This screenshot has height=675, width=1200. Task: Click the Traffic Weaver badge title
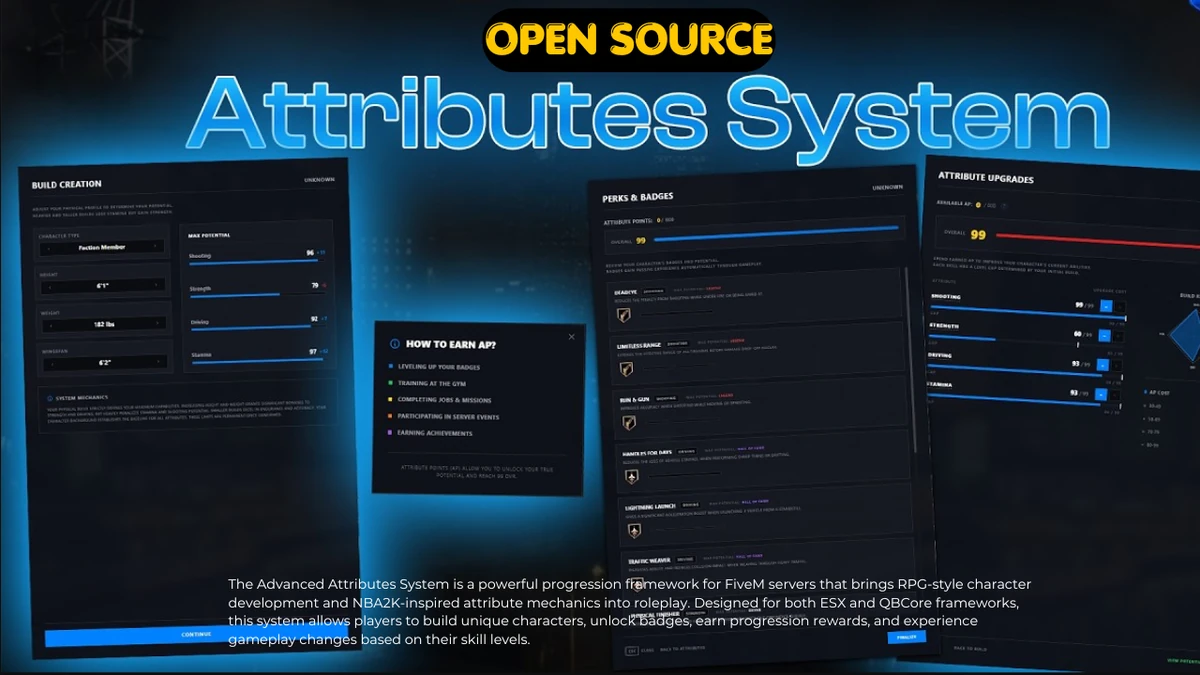coord(650,560)
